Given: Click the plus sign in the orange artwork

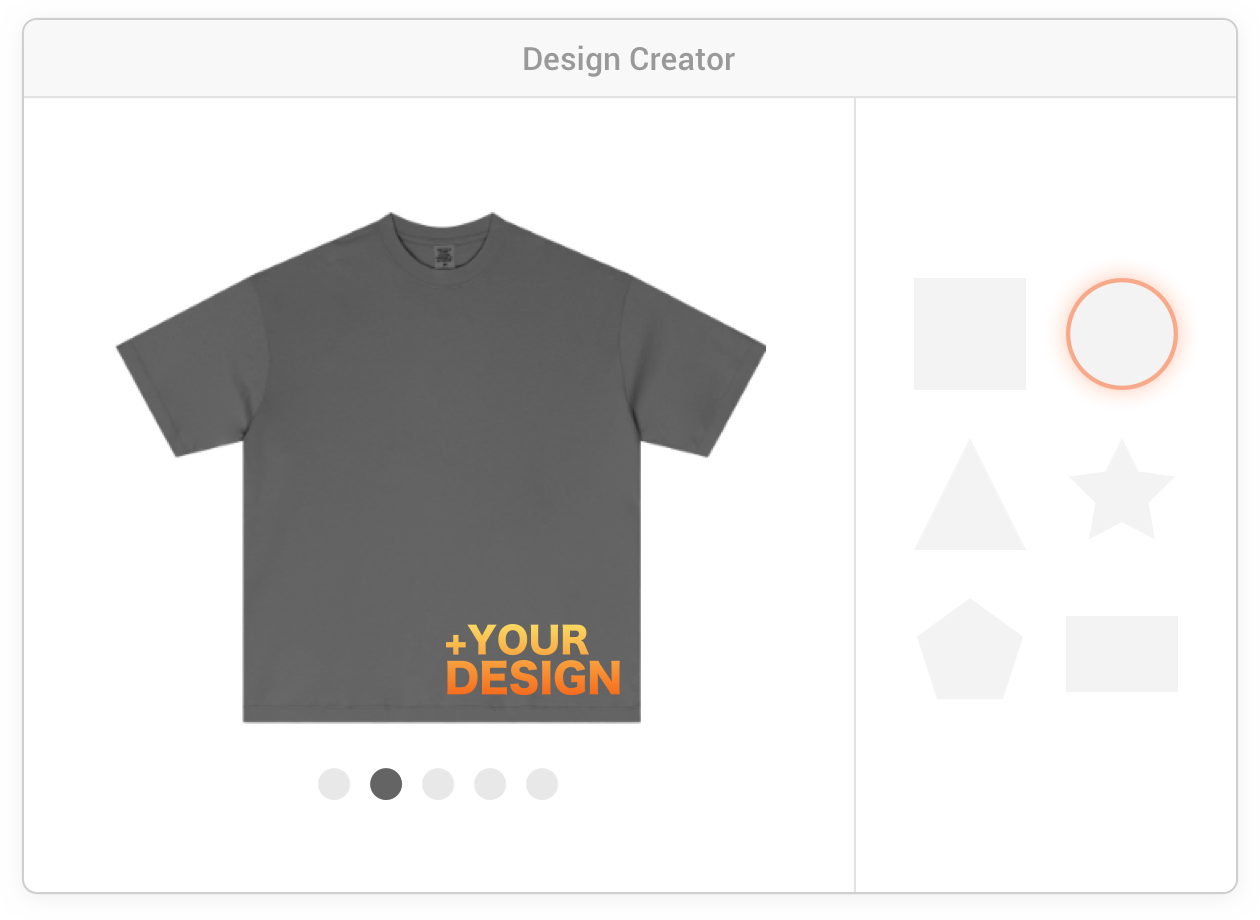Looking at the screenshot, I should point(456,642).
